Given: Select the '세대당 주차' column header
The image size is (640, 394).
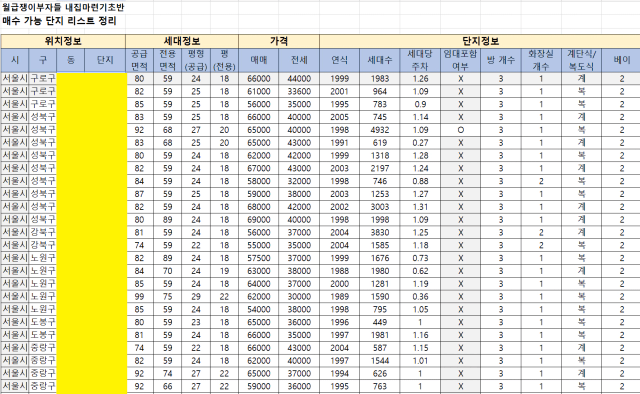Looking at the screenshot, I should click(420, 60).
